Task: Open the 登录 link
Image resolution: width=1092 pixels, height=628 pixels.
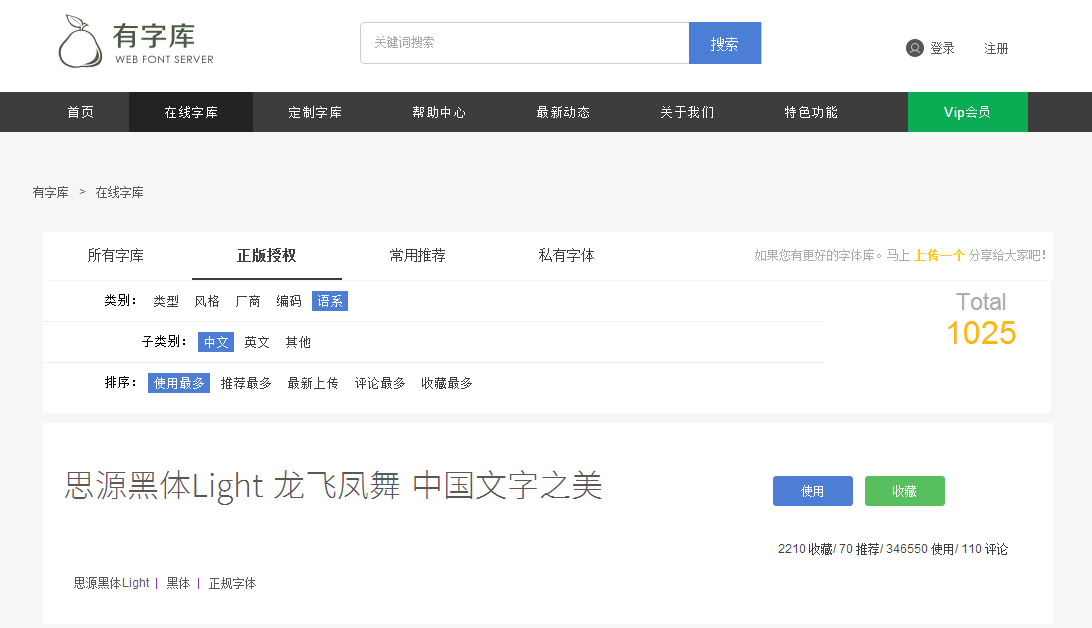Action: [x=942, y=48]
